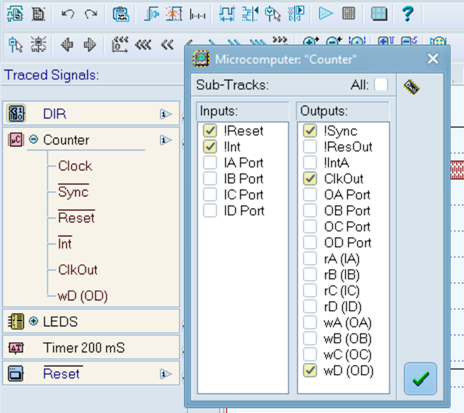Click the clipboard waveform toolbar icon
The height and width of the screenshot is (413, 464).
[x=121, y=14]
